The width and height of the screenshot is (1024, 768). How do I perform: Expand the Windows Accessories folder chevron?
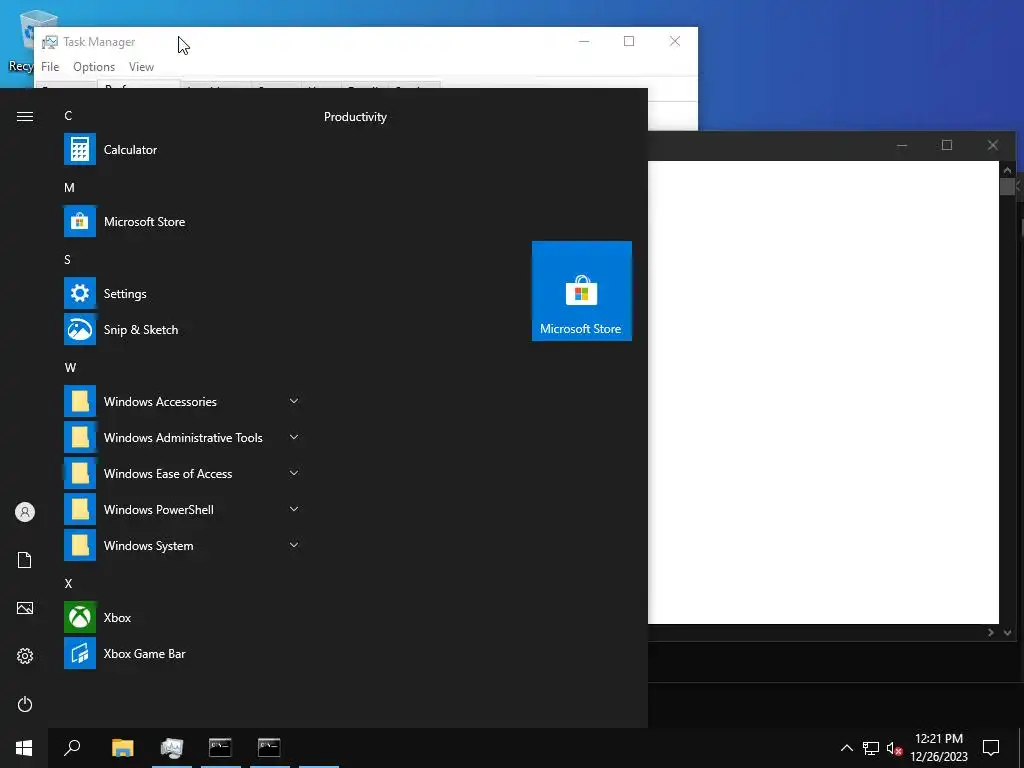pos(294,401)
